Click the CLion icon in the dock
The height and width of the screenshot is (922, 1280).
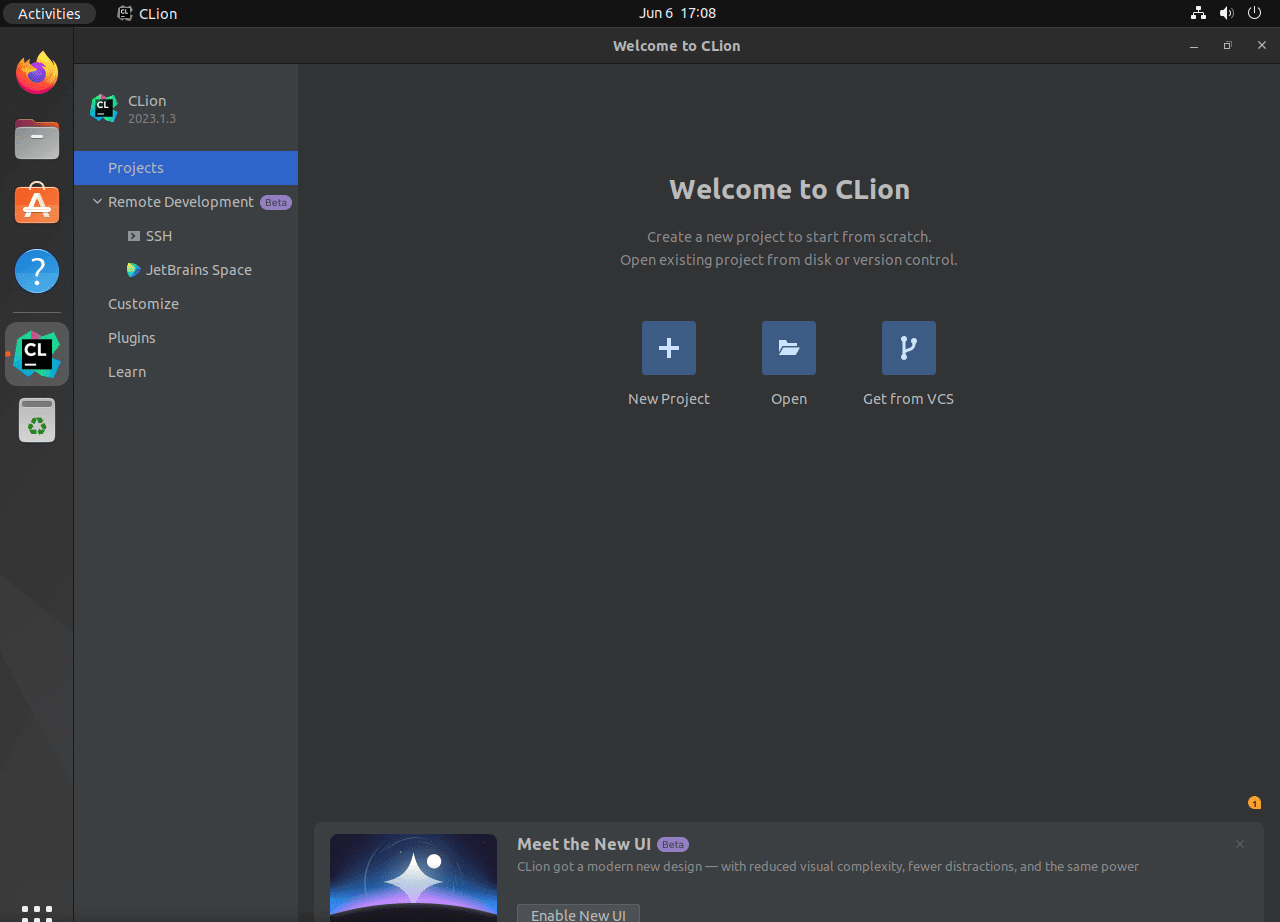[36, 353]
